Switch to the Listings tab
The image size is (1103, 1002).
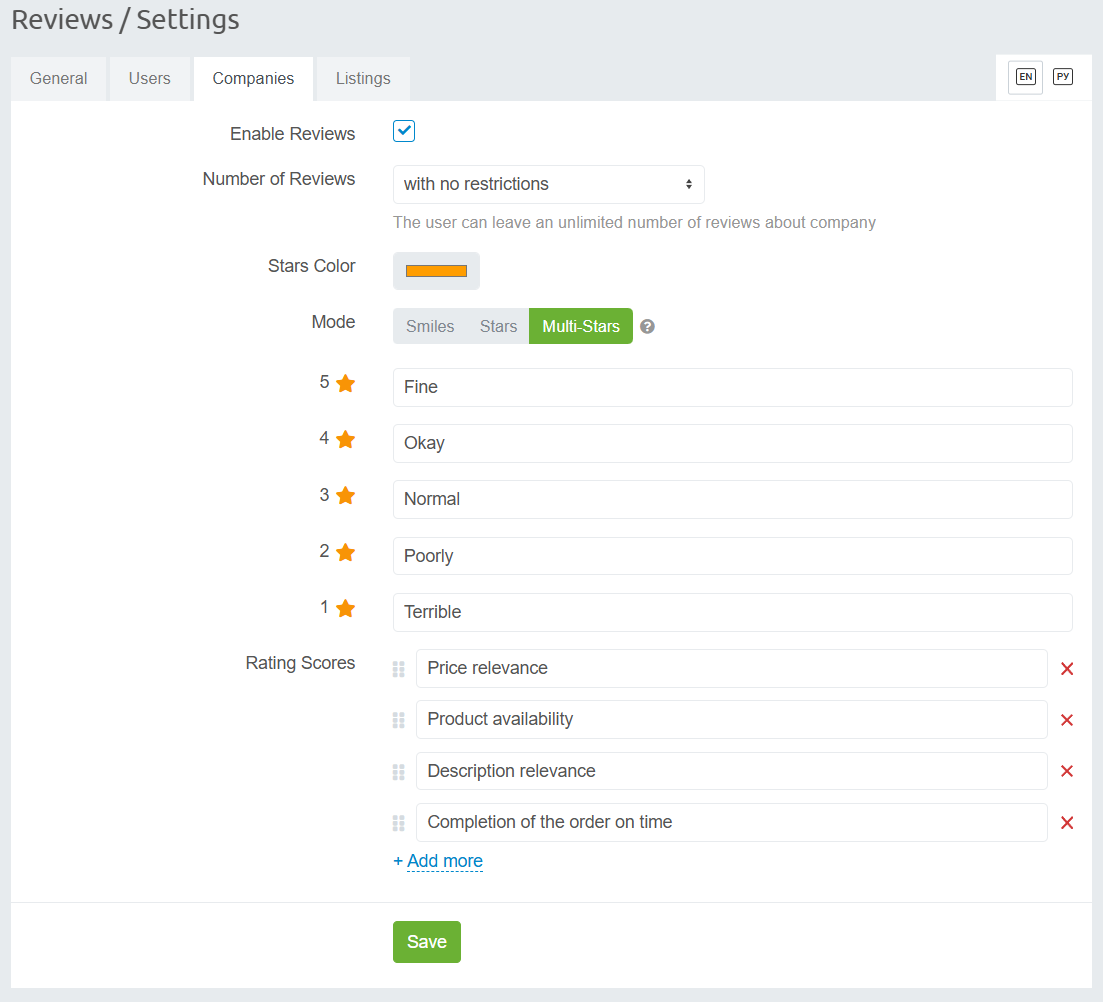click(x=363, y=78)
